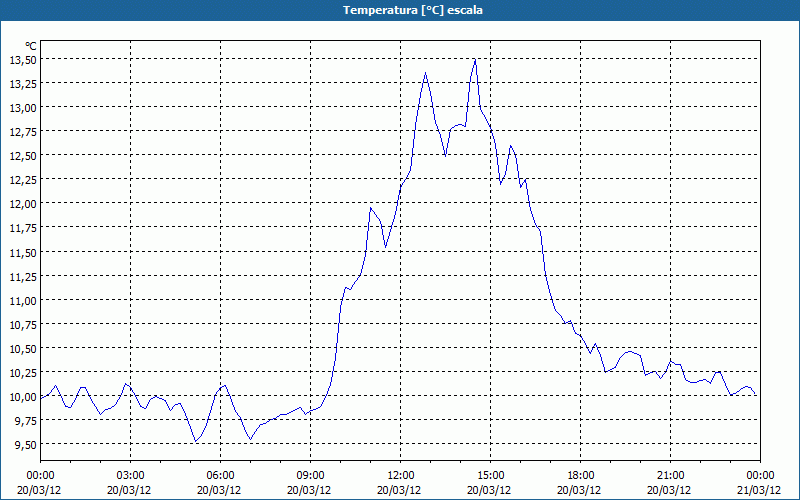Screen dimensions: 800x500
Task: Click the 10,25 y-axis label
Action: 23,372
